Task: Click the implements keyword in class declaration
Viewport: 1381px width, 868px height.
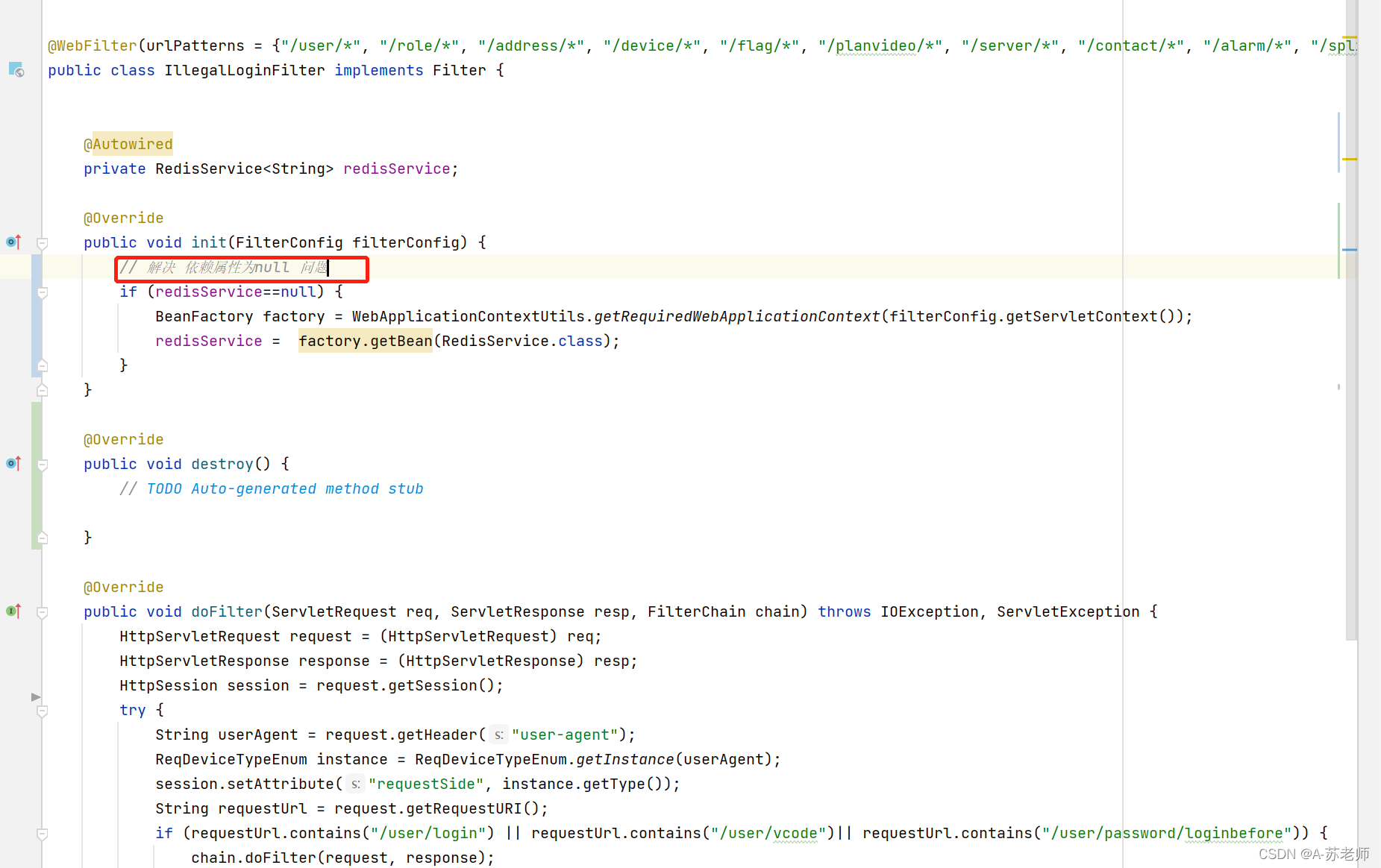Action: [x=379, y=70]
